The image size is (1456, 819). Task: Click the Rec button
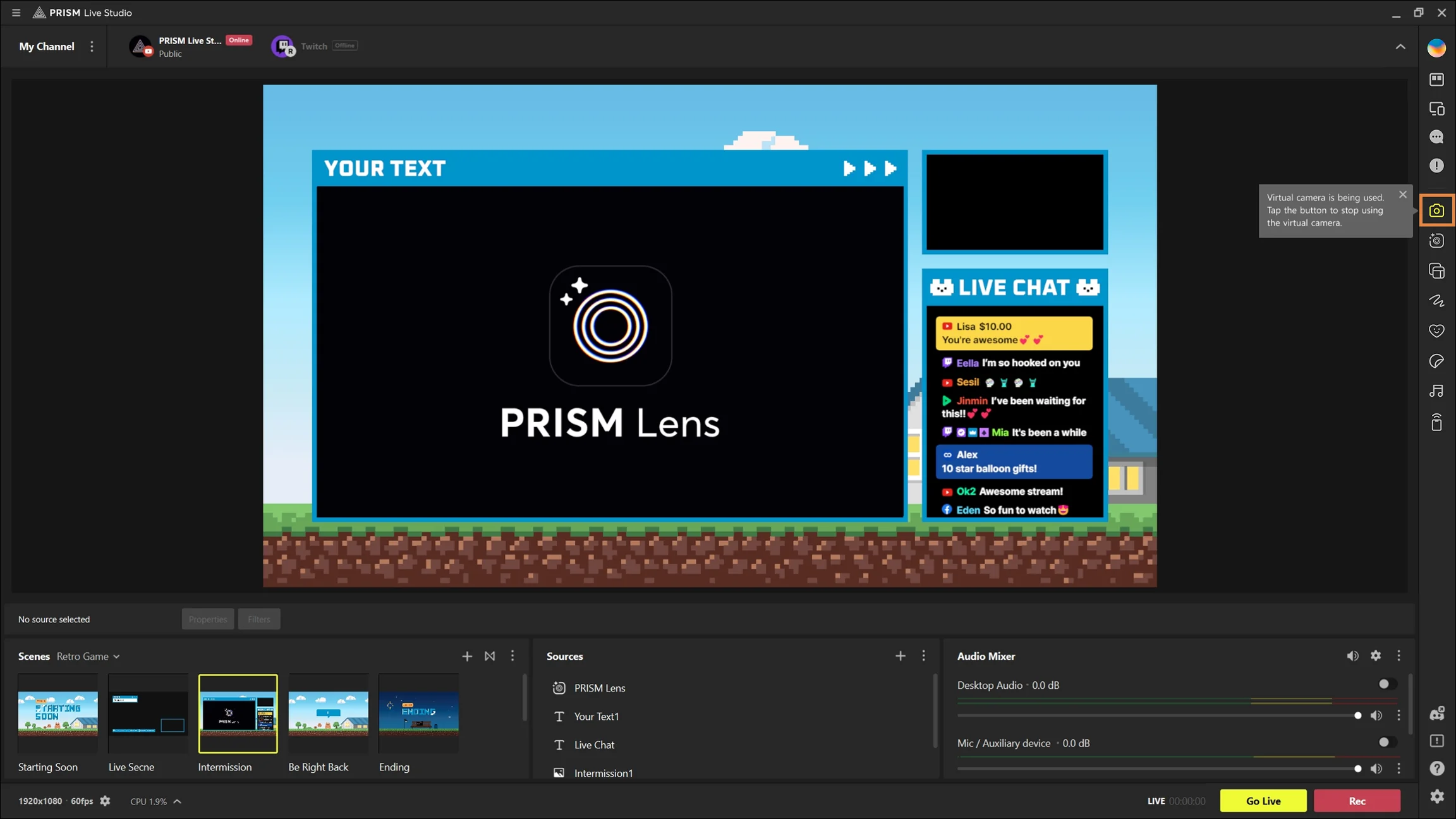pos(1357,801)
